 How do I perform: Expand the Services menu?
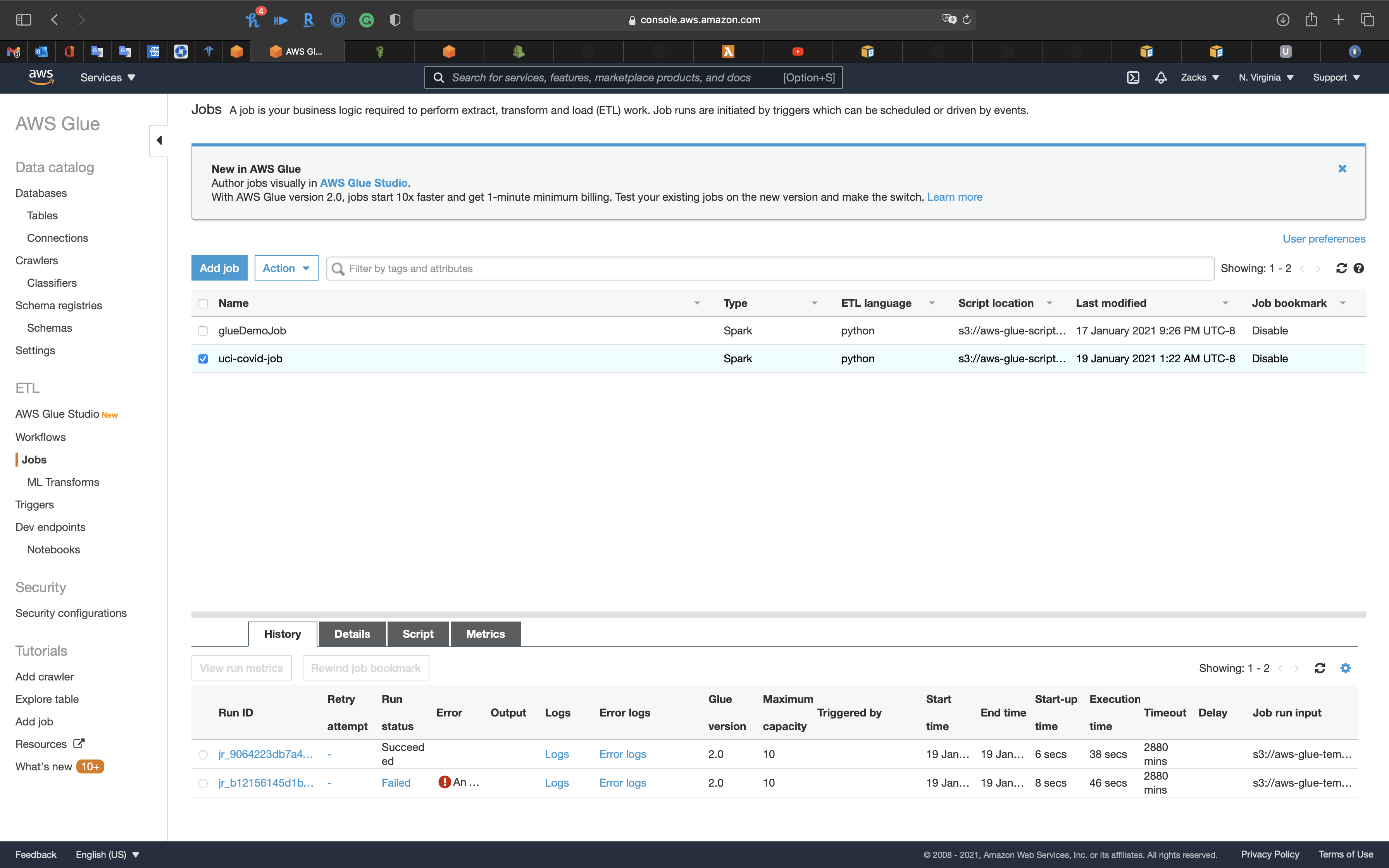(x=107, y=77)
